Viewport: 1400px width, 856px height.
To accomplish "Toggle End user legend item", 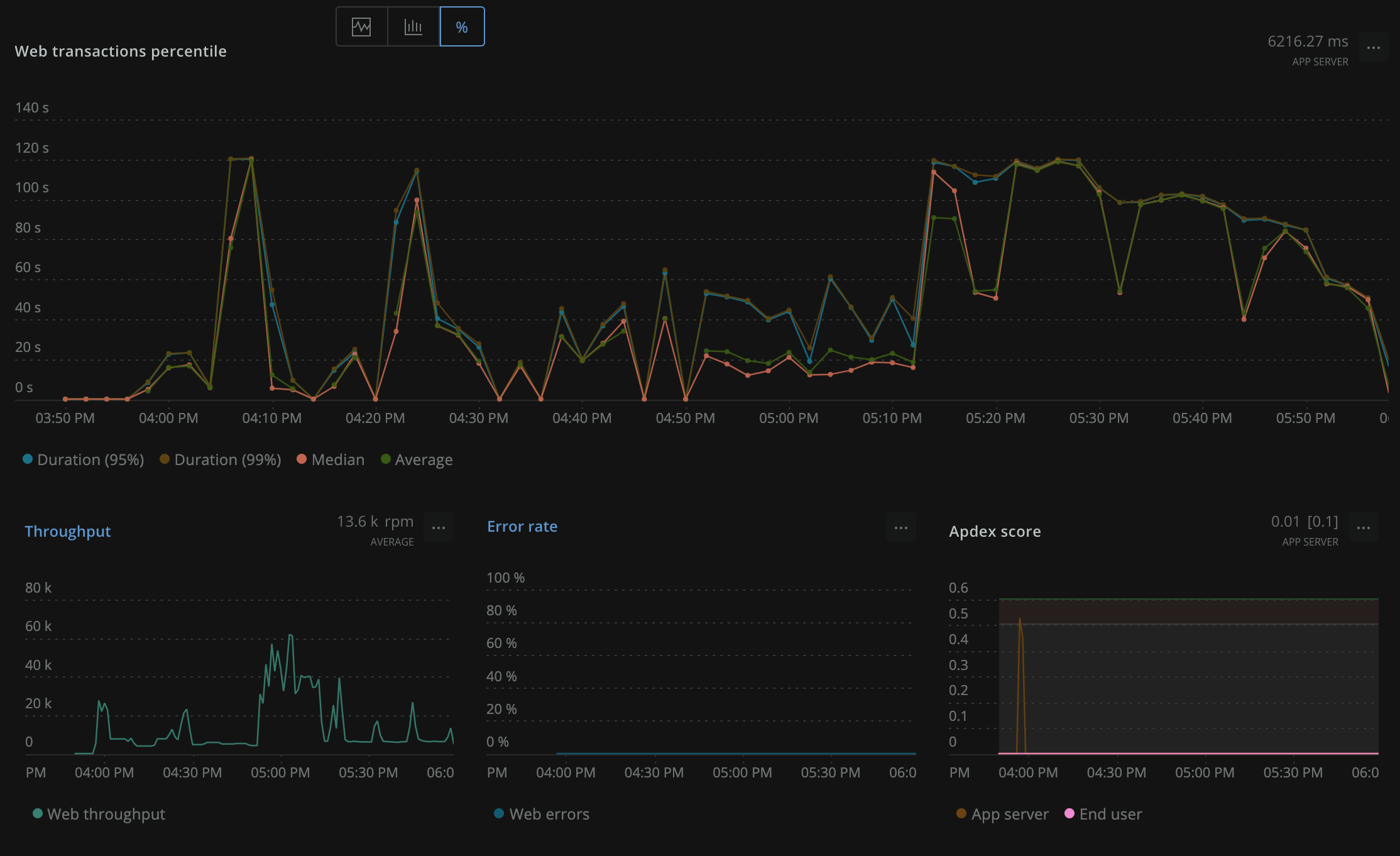I will click(1103, 814).
